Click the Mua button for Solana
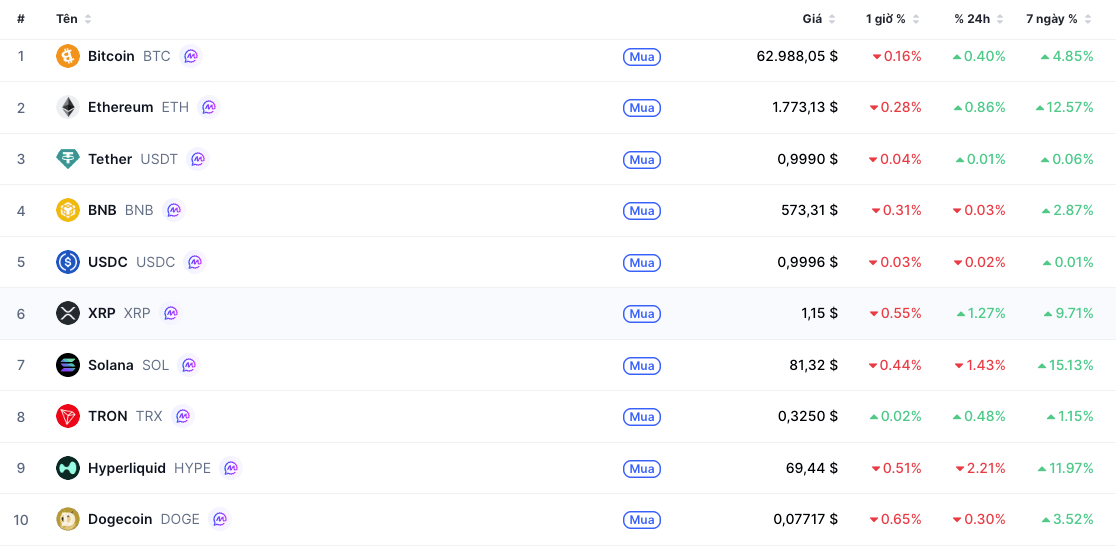Image resolution: width=1116 pixels, height=548 pixels. [x=642, y=365]
